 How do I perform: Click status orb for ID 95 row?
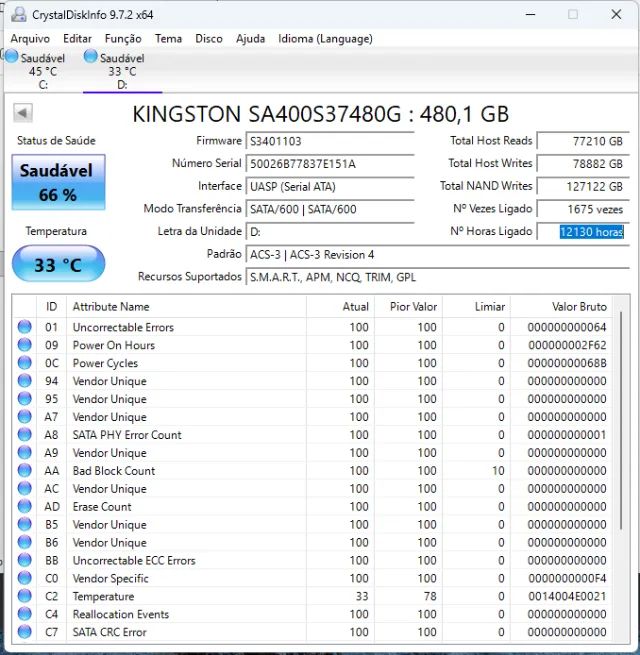tap(25, 399)
